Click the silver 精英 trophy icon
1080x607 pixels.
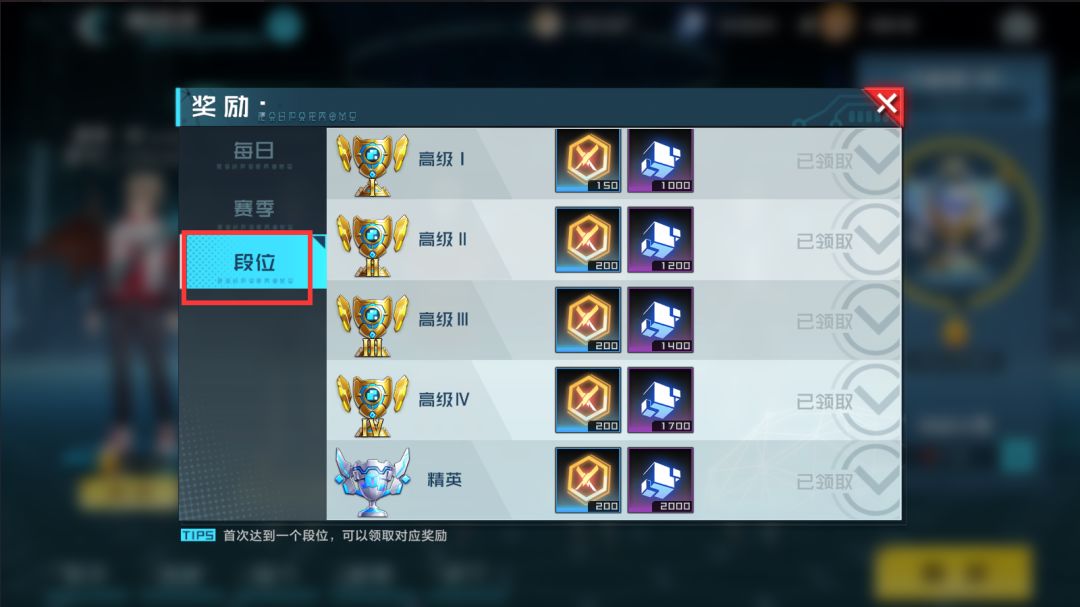(372, 482)
